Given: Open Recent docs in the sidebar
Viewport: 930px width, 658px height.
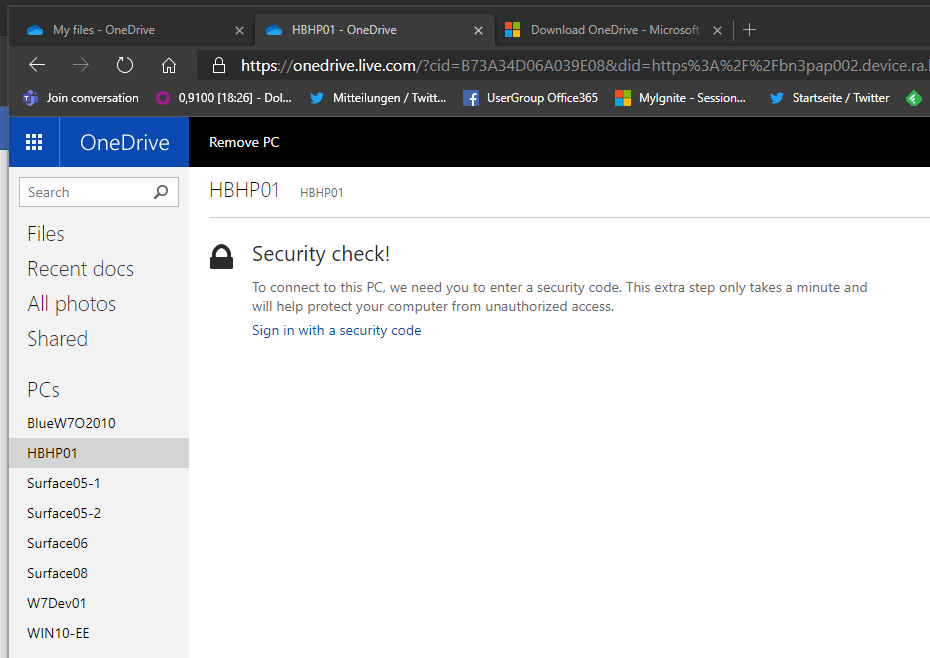Looking at the screenshot, I should [80, 269].
